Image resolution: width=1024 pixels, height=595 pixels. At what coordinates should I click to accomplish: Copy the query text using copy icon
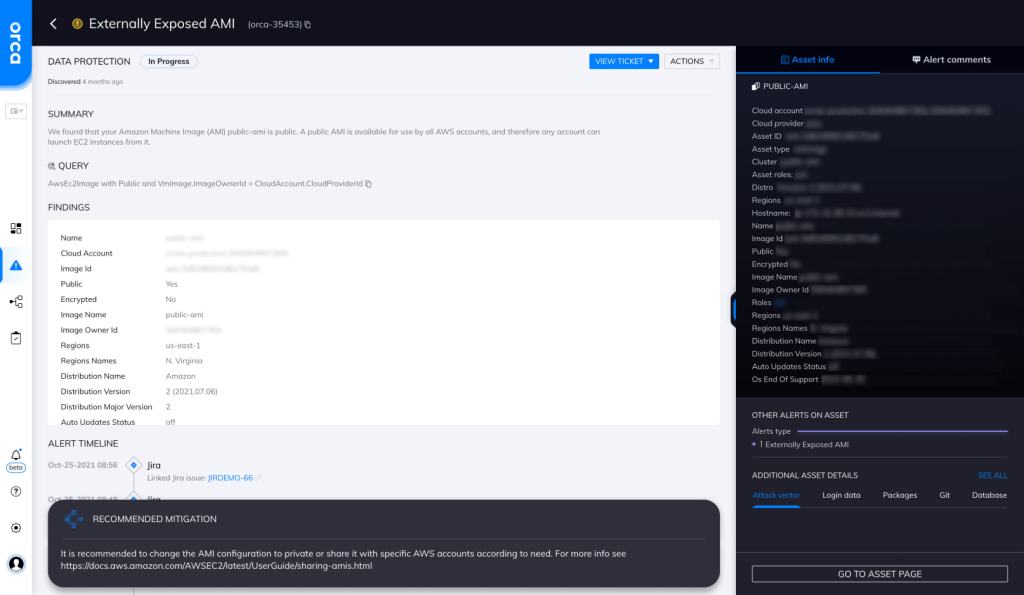click(x=369, y=184)
